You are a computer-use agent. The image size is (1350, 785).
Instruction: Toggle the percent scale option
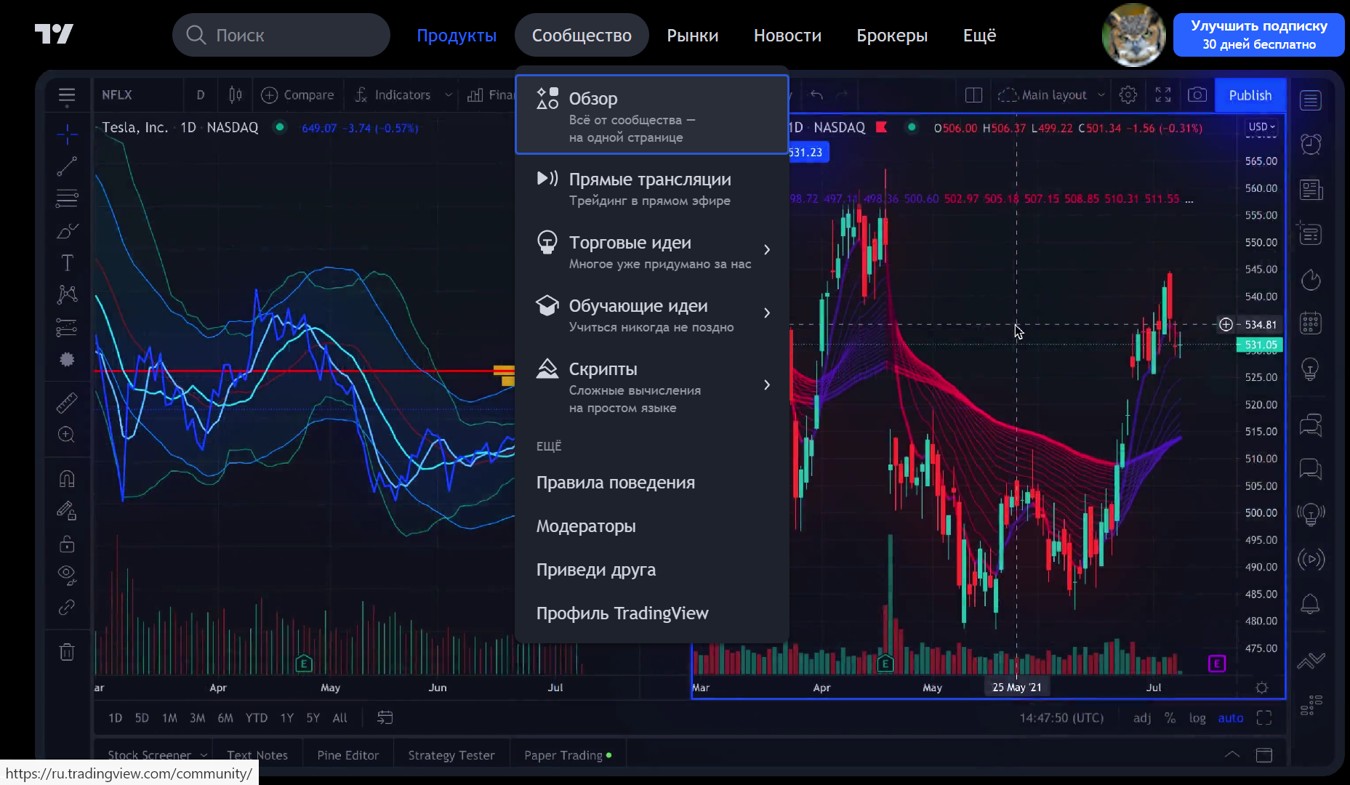(x=1170, y=718)
